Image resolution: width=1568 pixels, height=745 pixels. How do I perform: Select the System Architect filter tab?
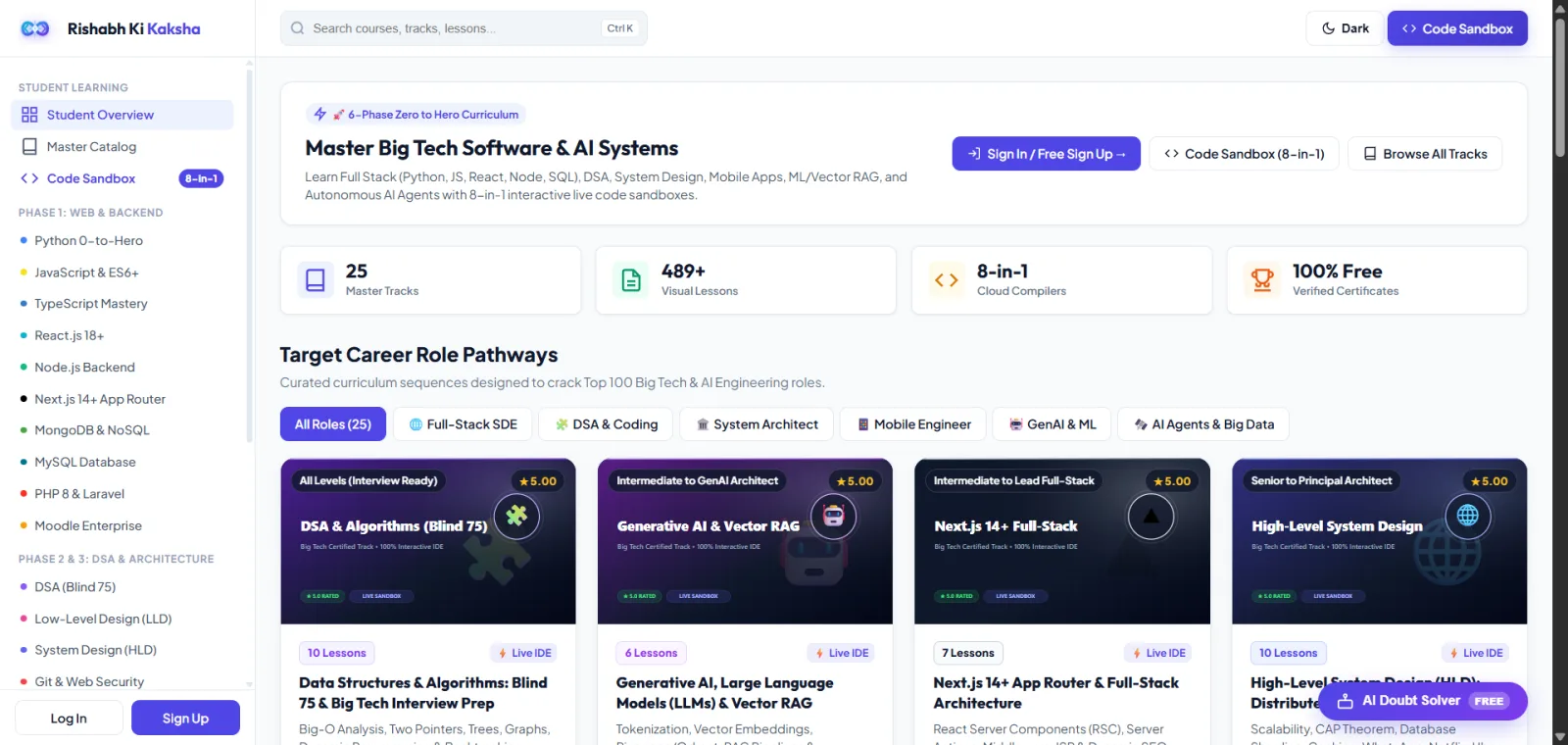click(757, 424)
